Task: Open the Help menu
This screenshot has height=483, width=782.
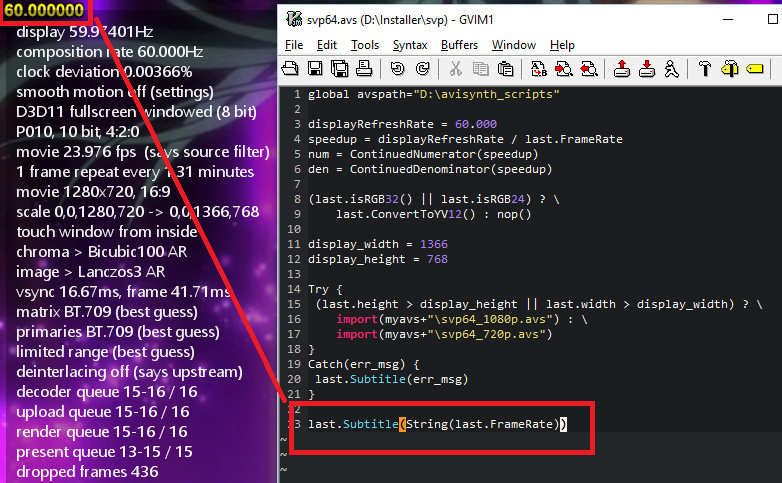Action: pos(562,45)
